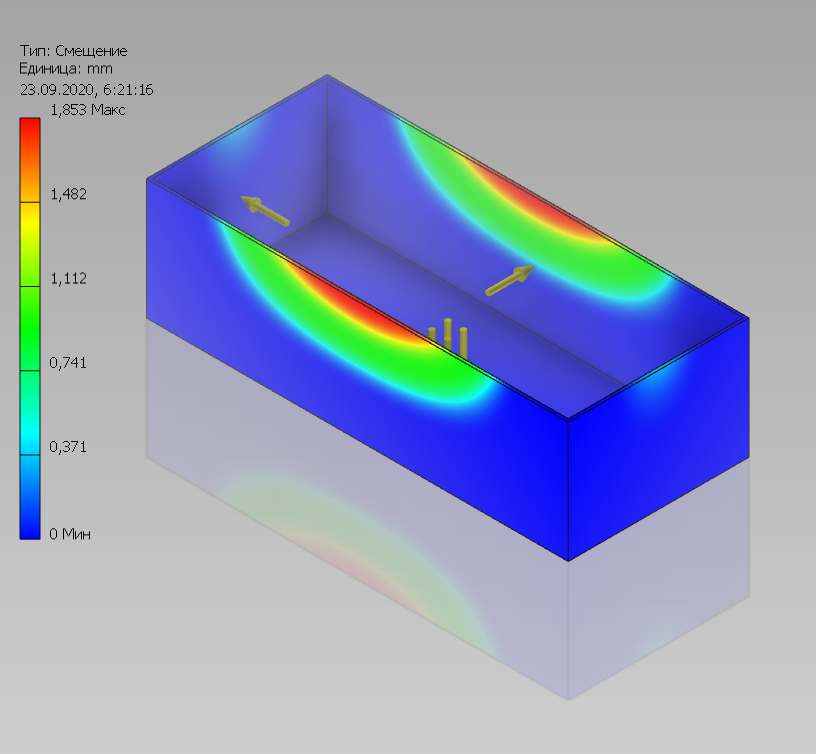Screen dimensions: 816x754
Task: Click the "Тип: Смещение" legend label
Action: [x=73, y=51]
